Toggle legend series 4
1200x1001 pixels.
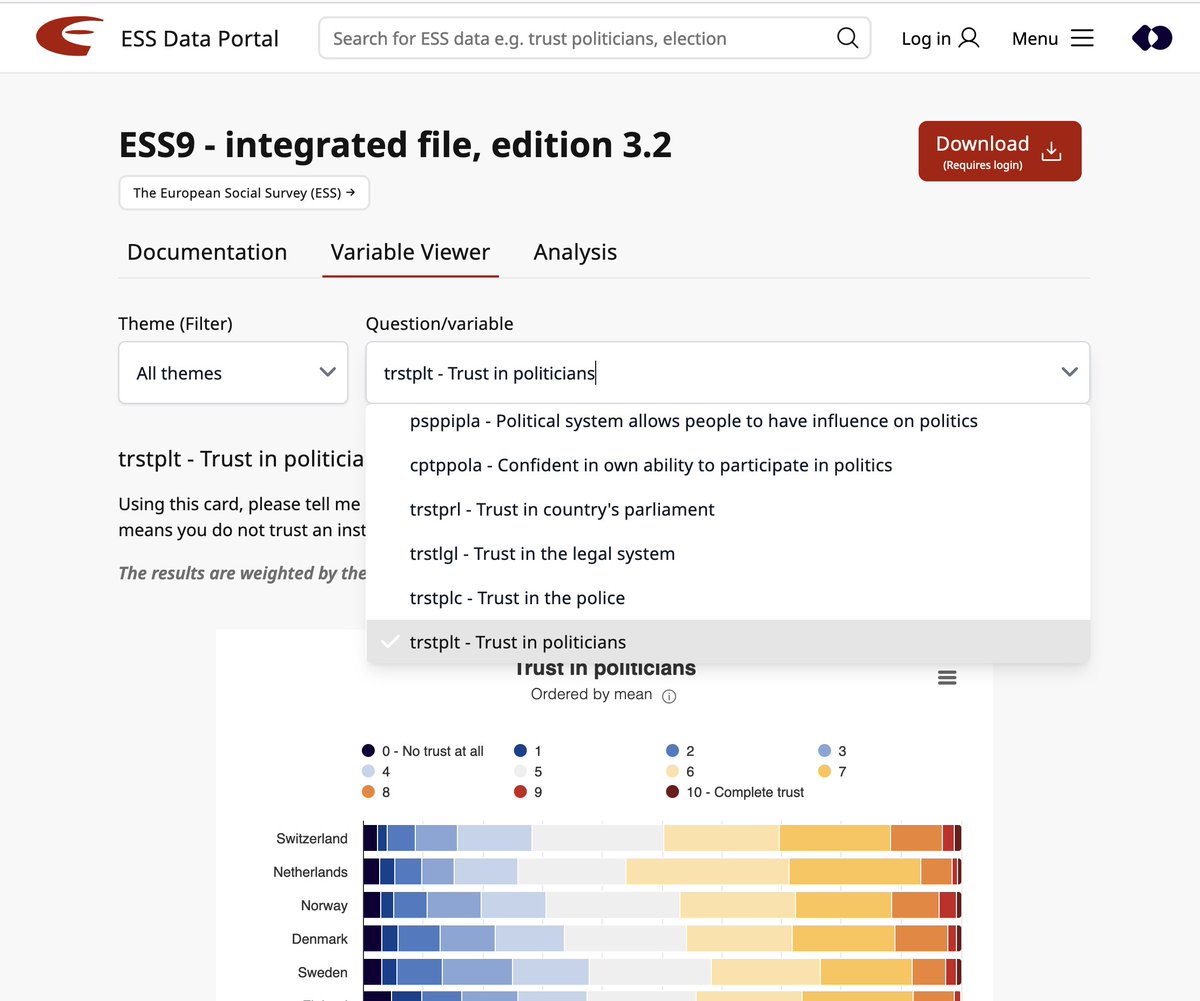pos(376,772)
